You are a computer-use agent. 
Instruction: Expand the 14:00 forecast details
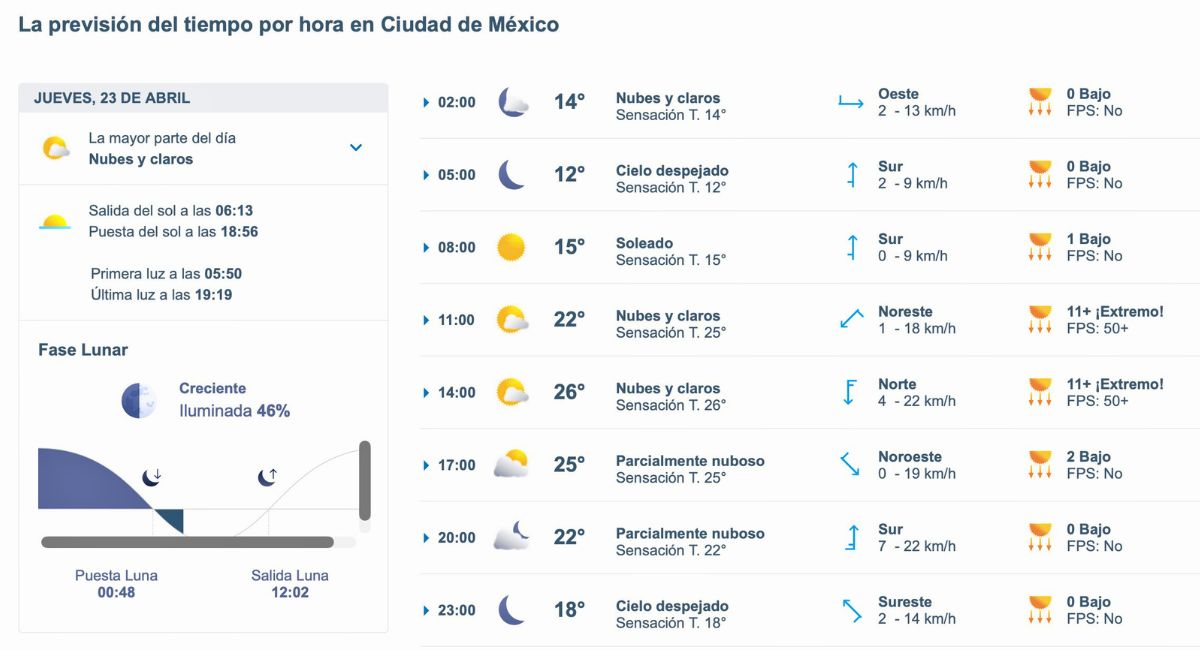click(425, 392)
